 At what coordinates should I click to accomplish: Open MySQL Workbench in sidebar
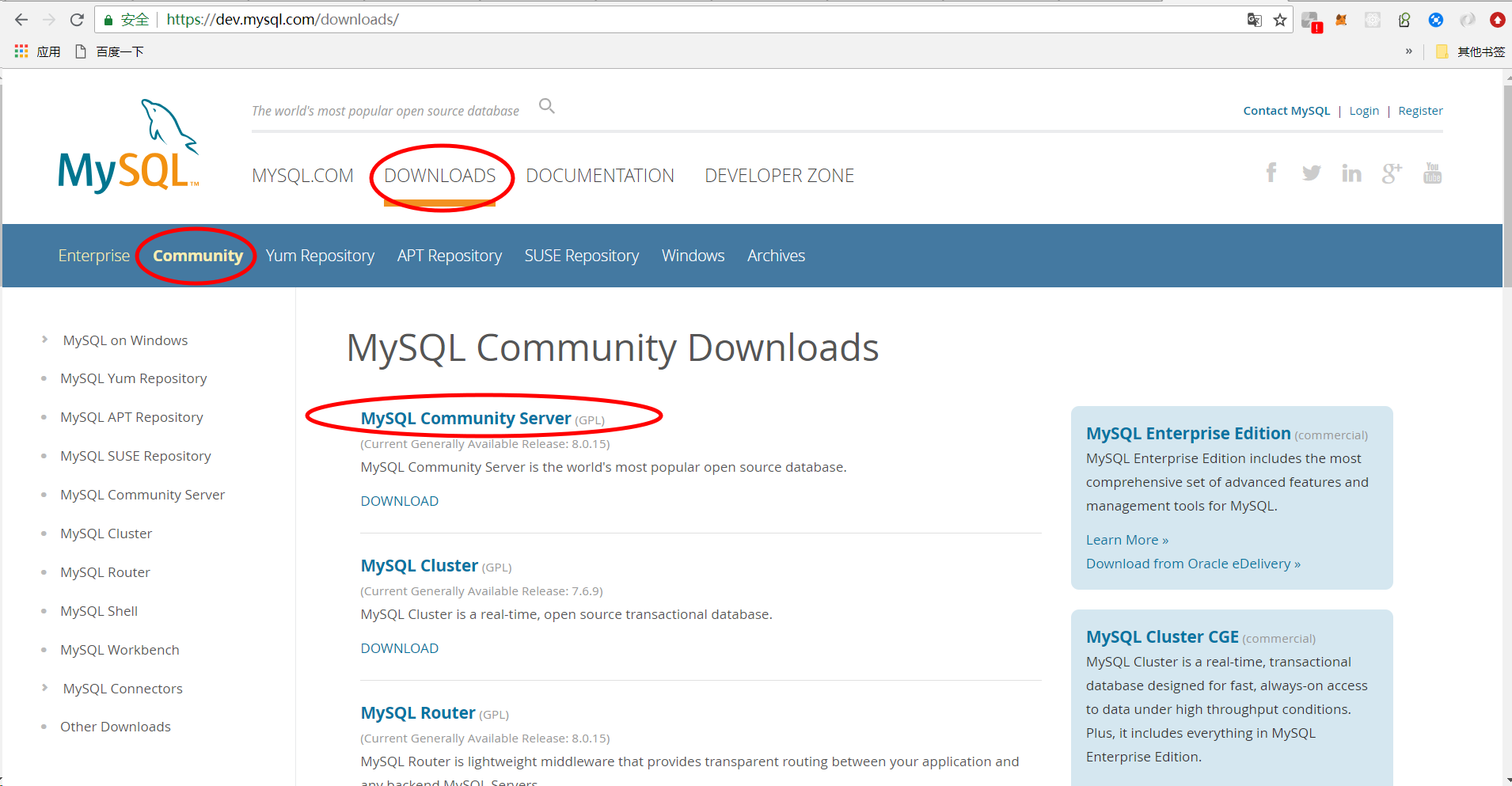[120, 650]
